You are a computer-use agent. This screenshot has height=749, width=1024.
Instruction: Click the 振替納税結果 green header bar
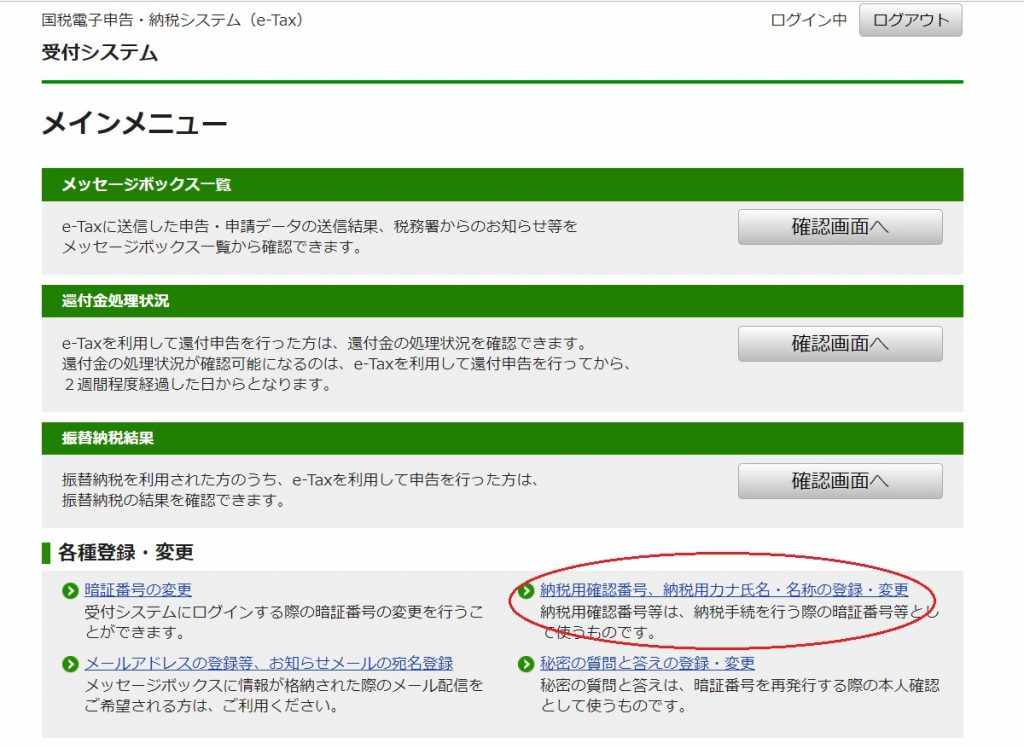[502, 438]
